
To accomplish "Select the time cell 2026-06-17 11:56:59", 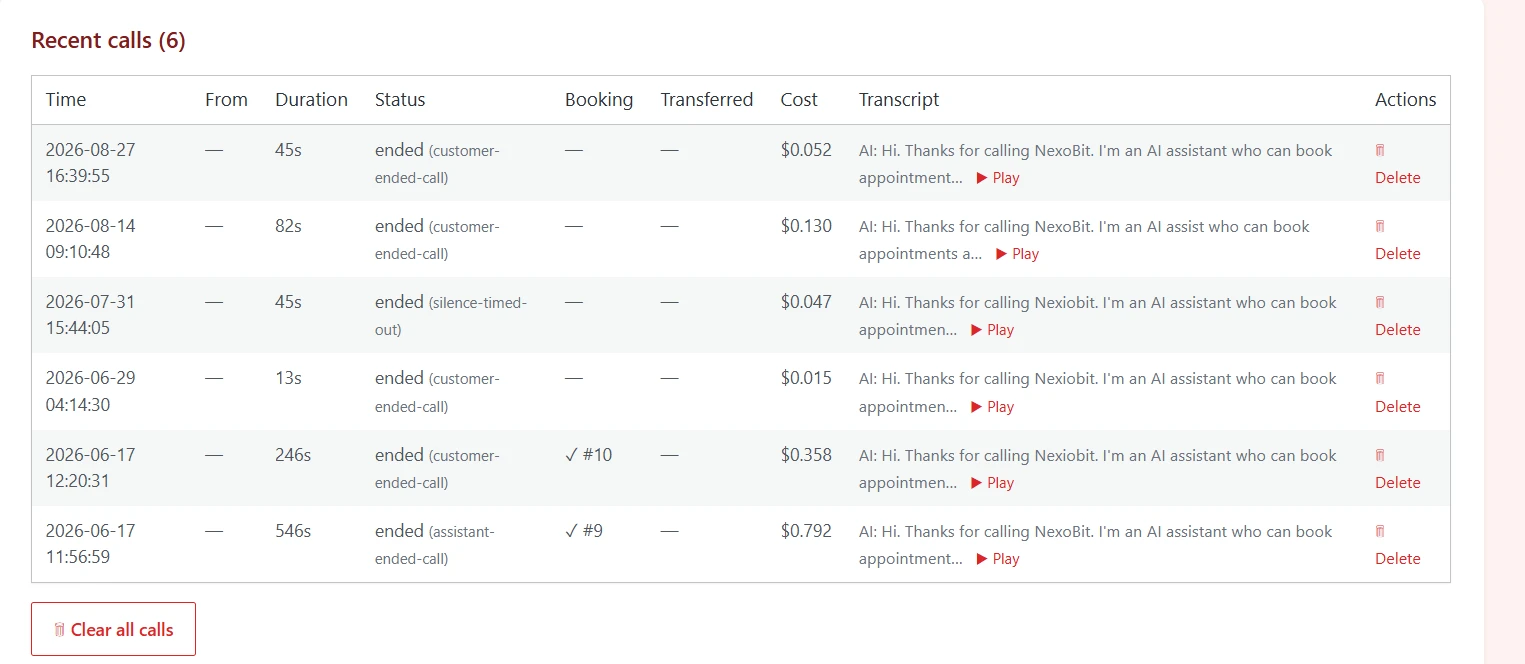I will point(91,544).
